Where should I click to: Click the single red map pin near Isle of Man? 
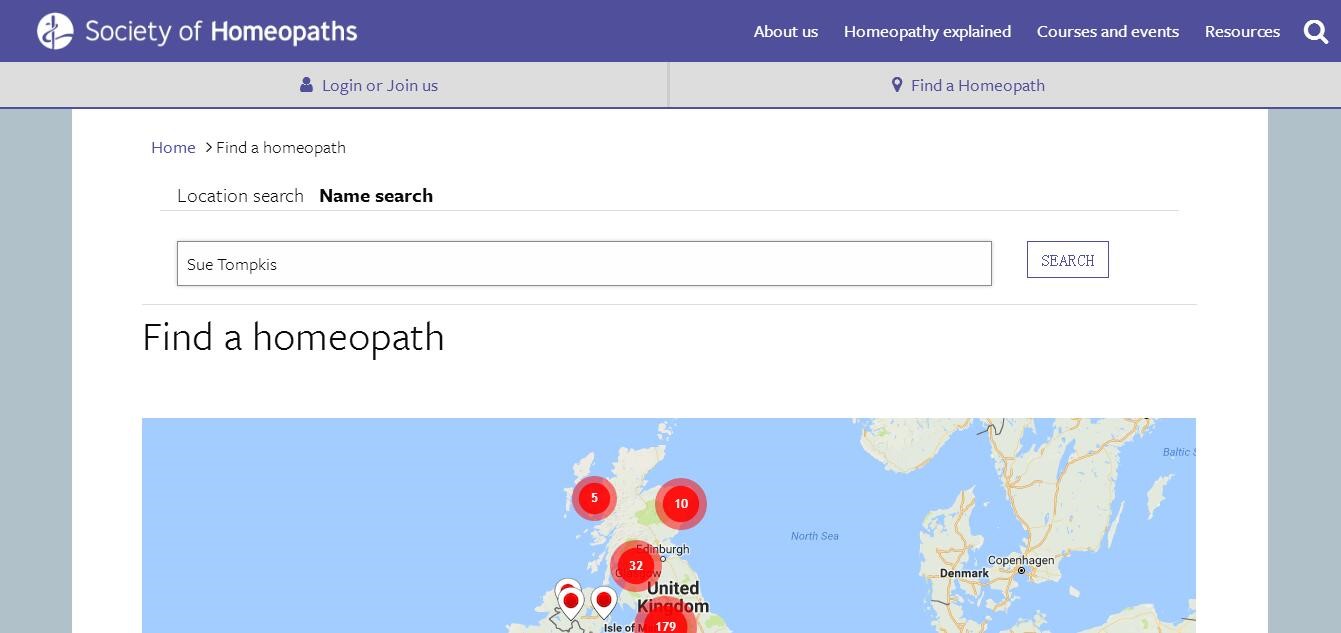tap(603, 602)
